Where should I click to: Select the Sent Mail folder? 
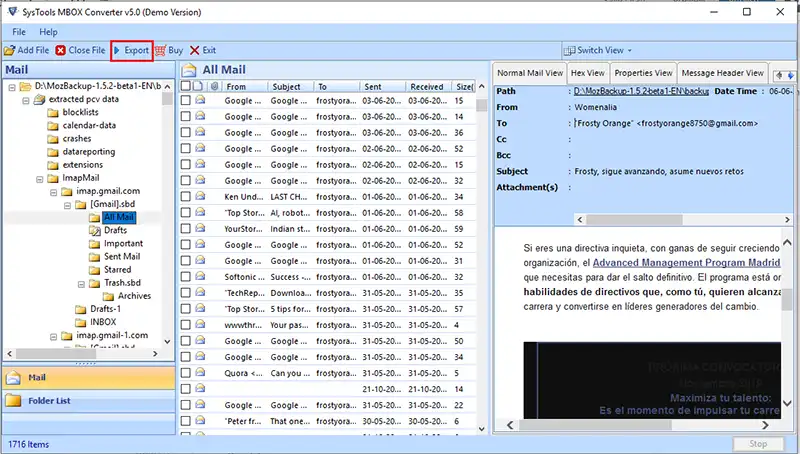[122, 257]
